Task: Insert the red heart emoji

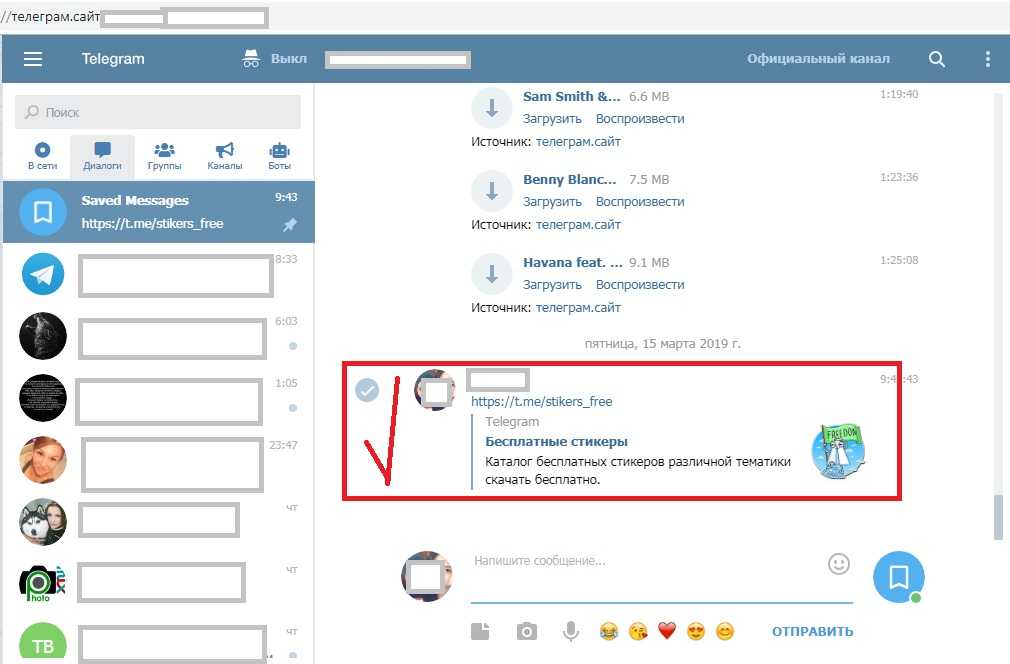Action: point(667,631)
